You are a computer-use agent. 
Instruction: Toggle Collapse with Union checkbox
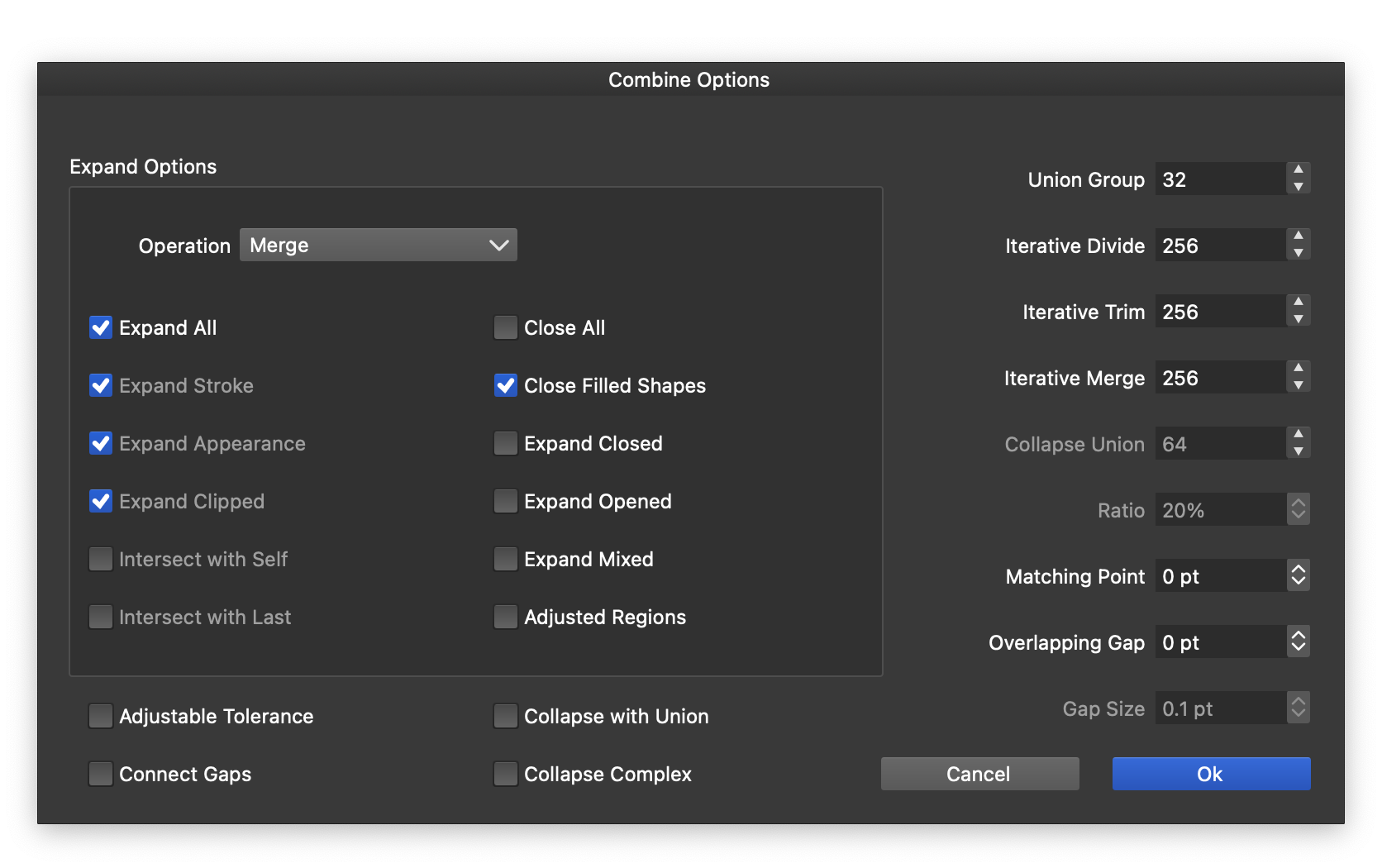tap(505, 717)
